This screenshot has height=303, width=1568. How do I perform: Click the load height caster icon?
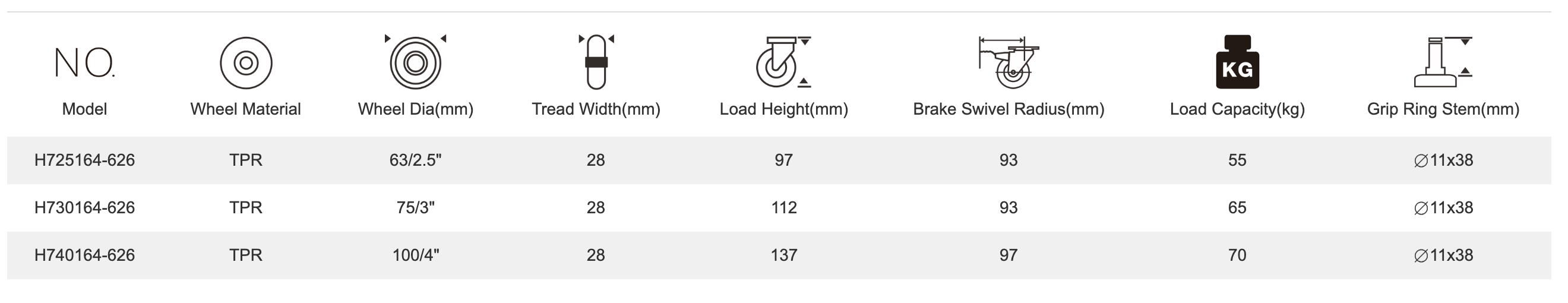[x=782, y=62]
